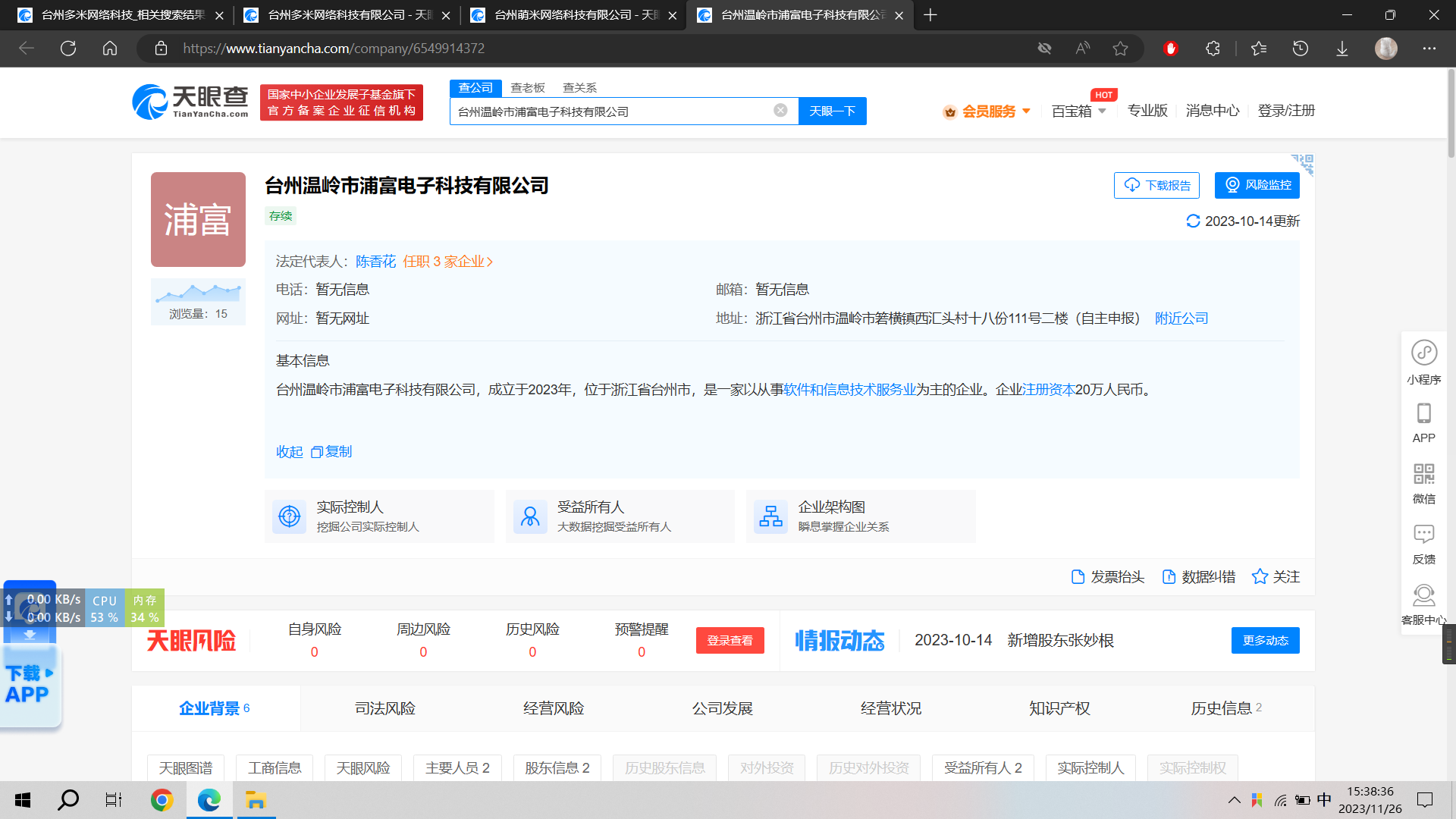Screen dimensions: 1456x819
Task: Click the browser refresh button
Action: [68, 49]
